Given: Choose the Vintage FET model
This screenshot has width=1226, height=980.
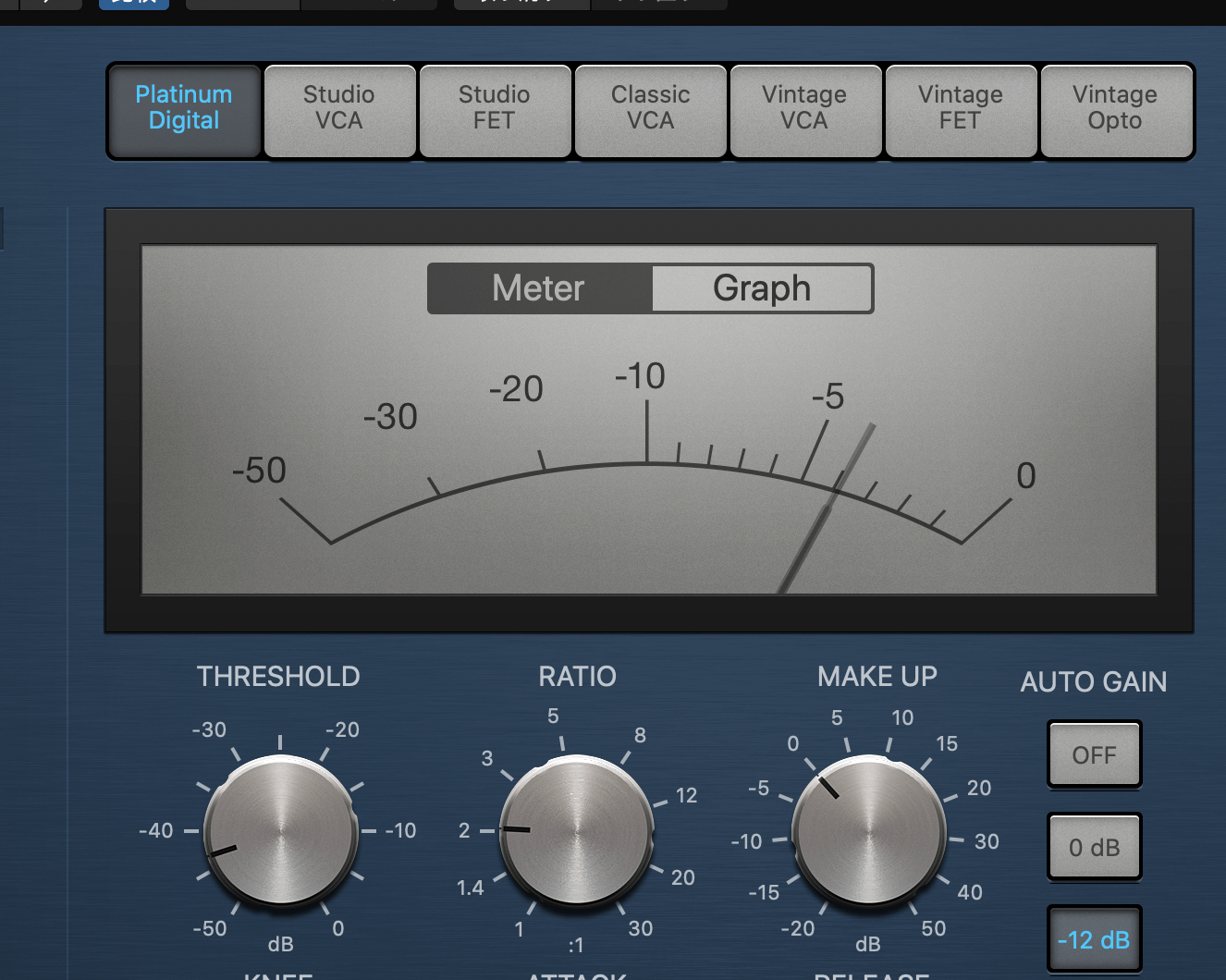Looking at the screenshot, I should tap(961, 110).
